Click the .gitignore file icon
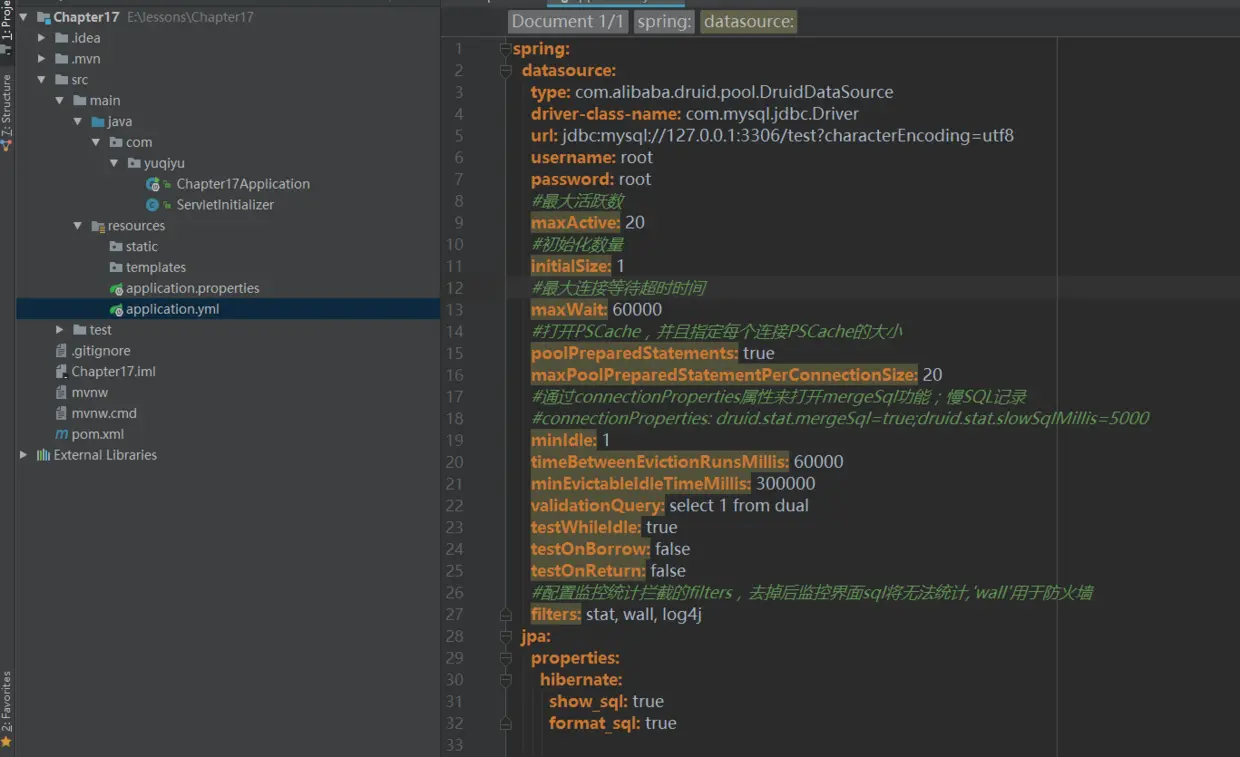The height and width of the screenshot is (757, 1240). [x=62, y=351]
